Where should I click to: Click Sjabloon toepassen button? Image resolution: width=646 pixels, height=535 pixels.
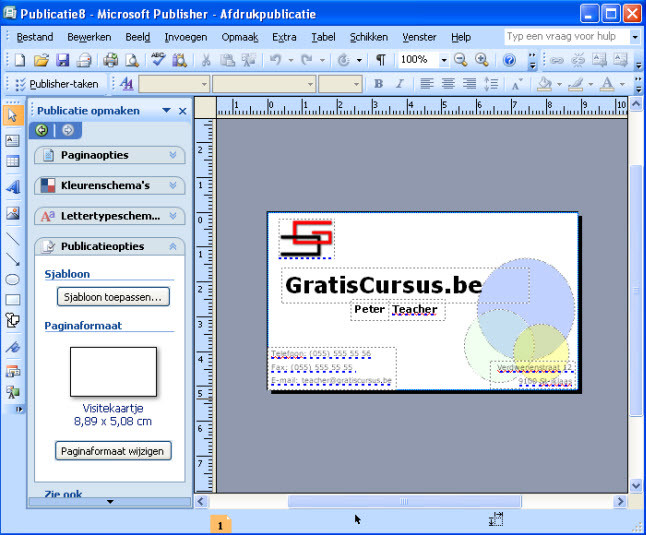(x=113, y=297)
